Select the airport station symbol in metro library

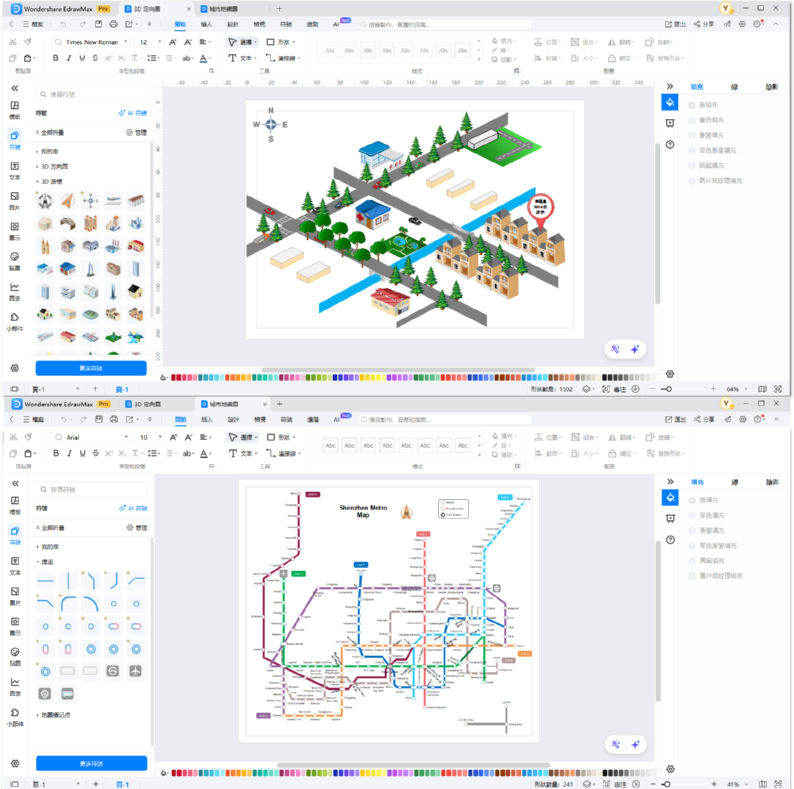[x=135, y=671]
